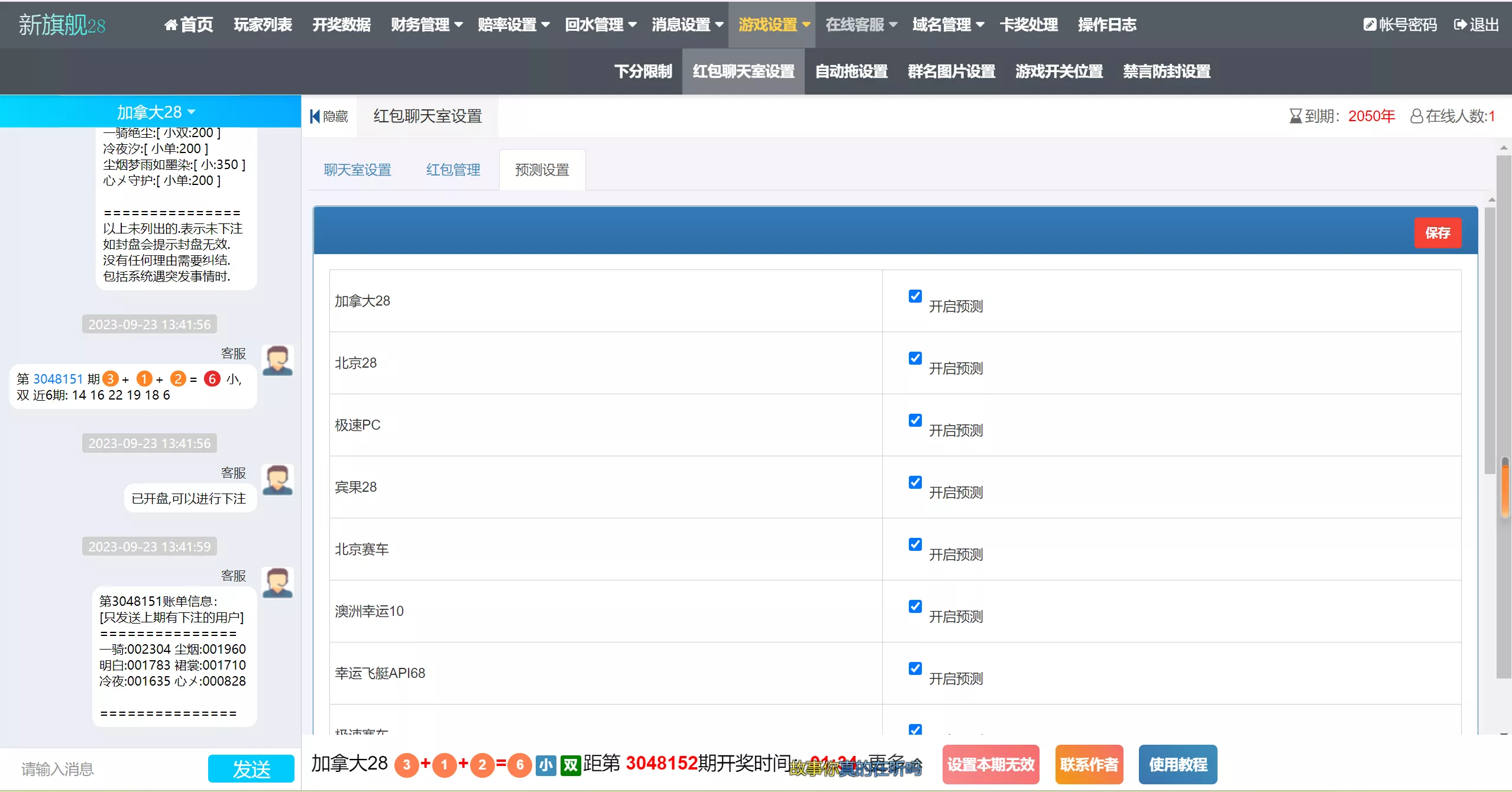Click the 客服 avatar image
1512x792 pixels.
click(x=277, y=360)
